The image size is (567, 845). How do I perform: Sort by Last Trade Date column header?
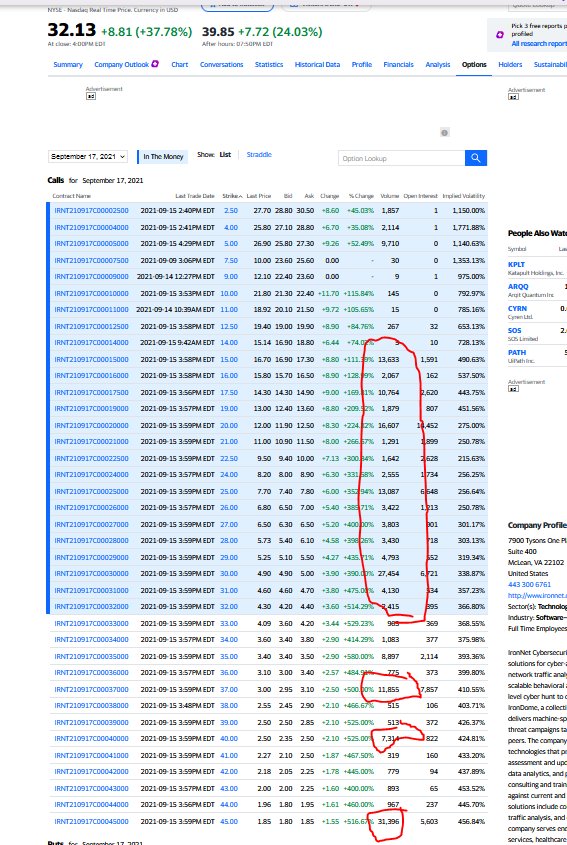click(195, 196)
